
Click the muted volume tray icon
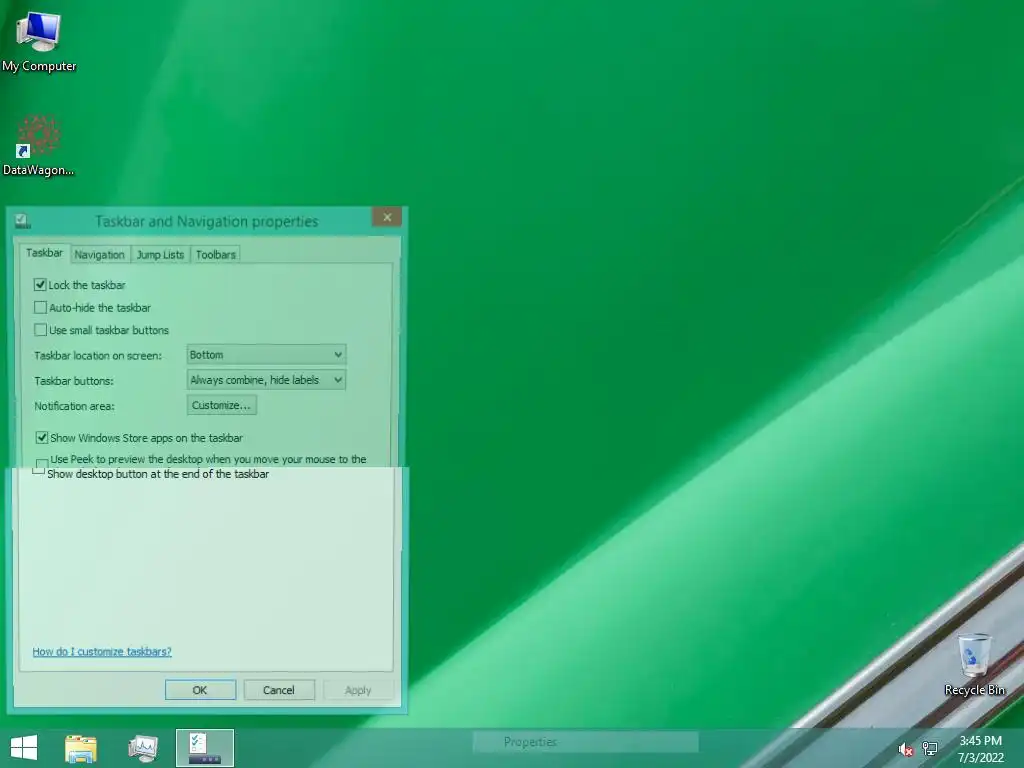point(905,750)
